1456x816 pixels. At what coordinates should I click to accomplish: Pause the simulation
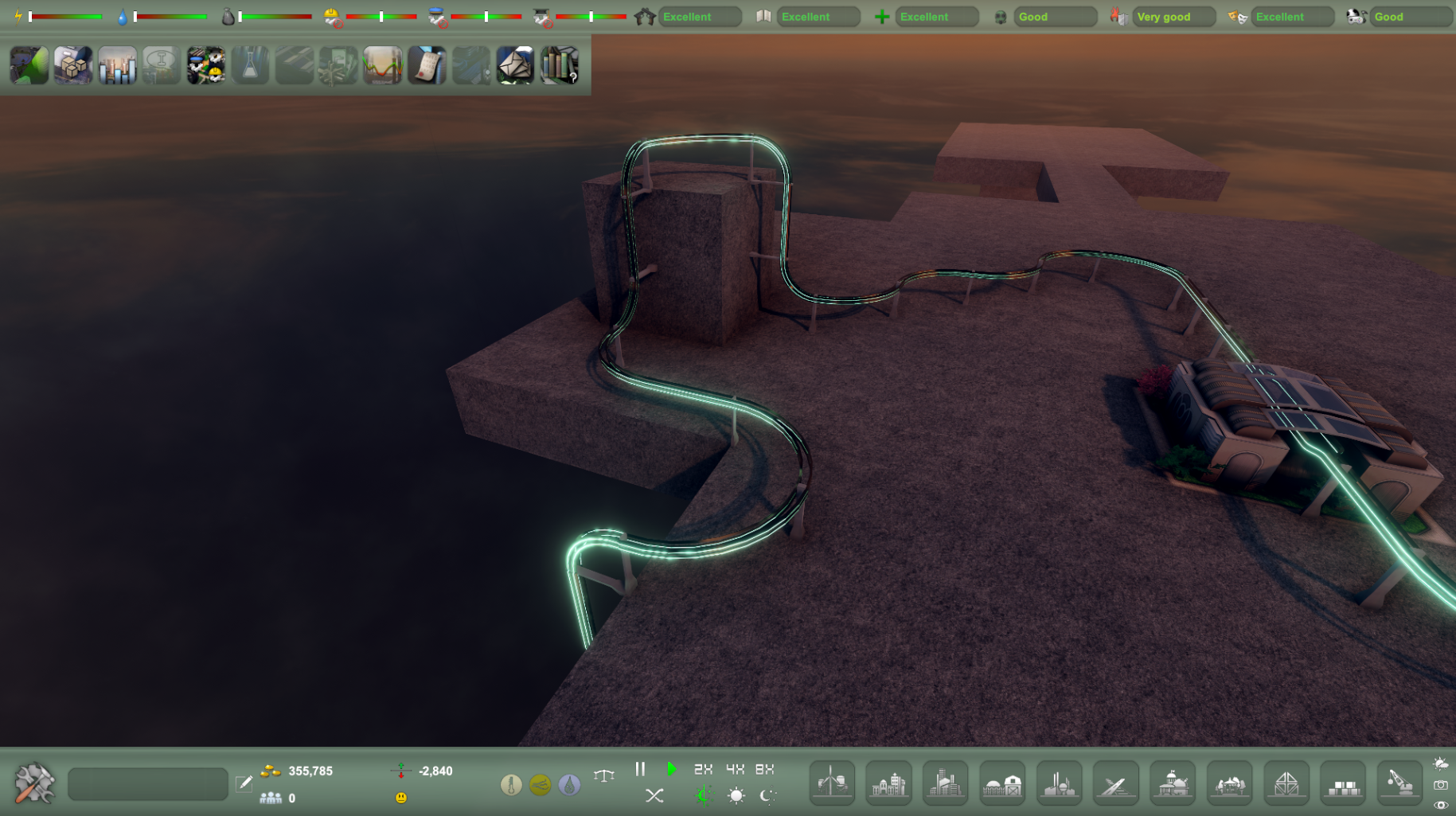pyautogui.click(x=640, y=769)
